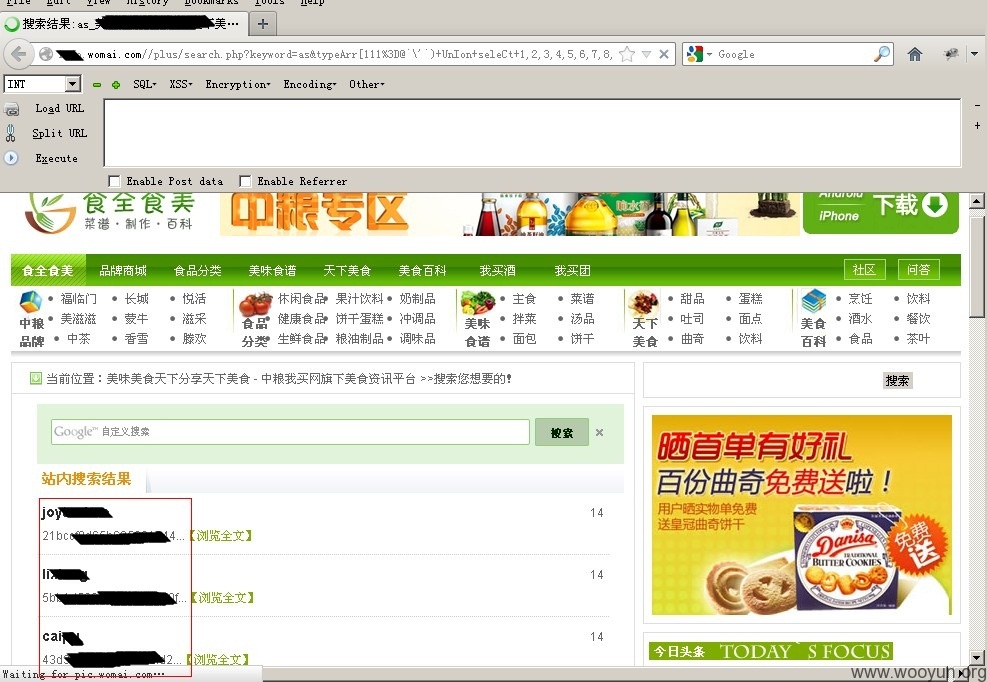Click the Load URL icon

coord(11,109)
